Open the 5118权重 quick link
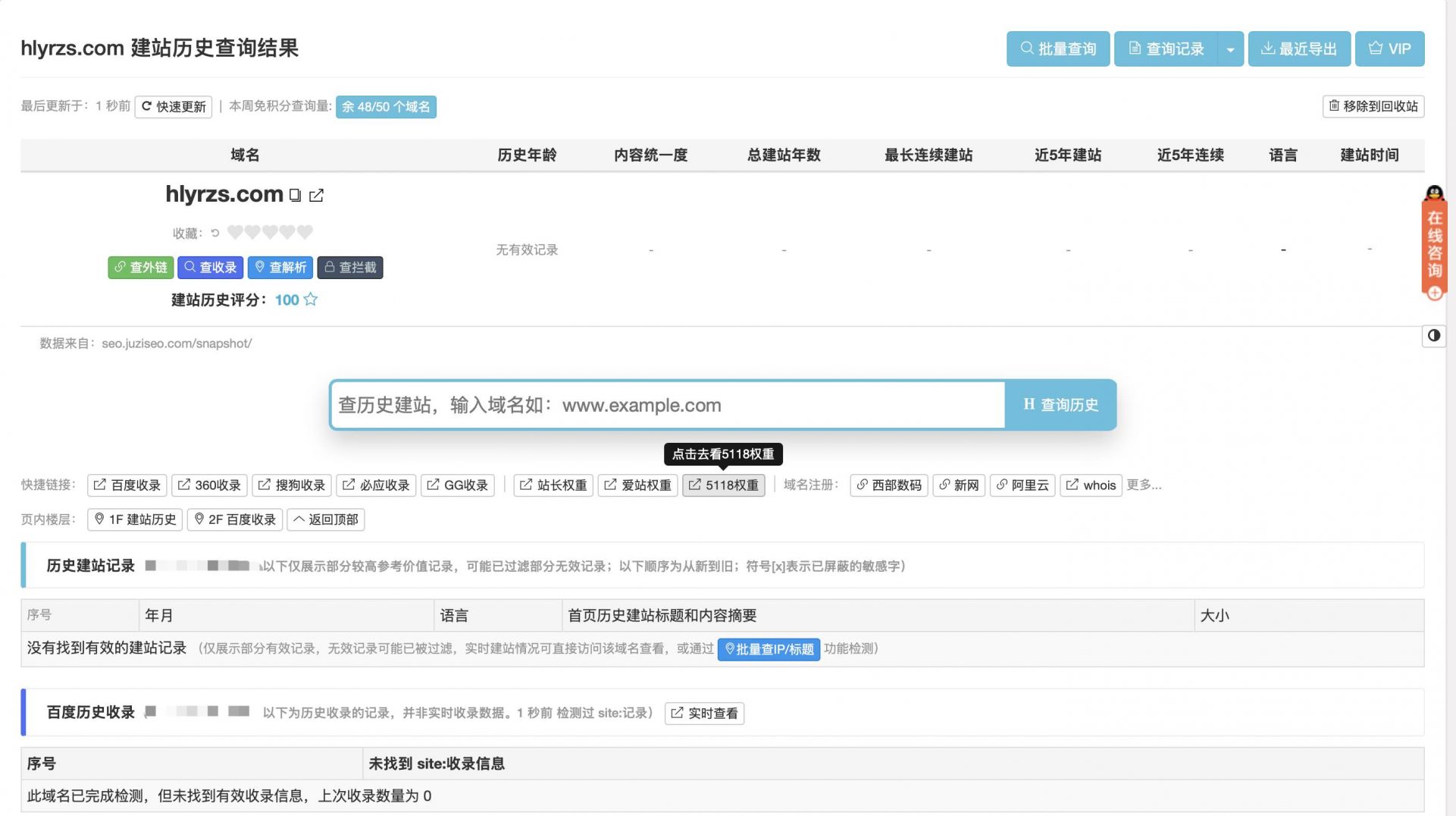The width and height of the screenshot is (1456, 816). [x=723, y=485]
